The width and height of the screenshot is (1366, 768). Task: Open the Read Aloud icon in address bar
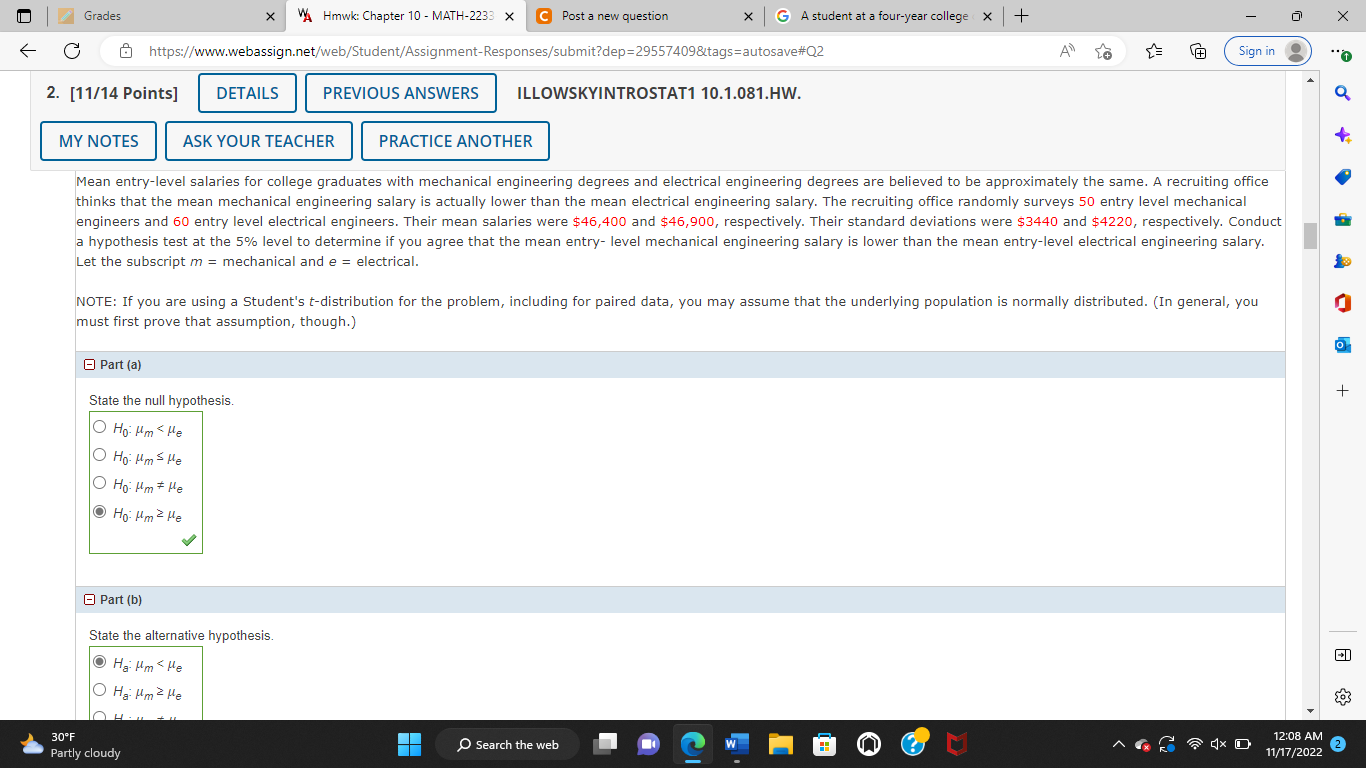[1067, 51]
